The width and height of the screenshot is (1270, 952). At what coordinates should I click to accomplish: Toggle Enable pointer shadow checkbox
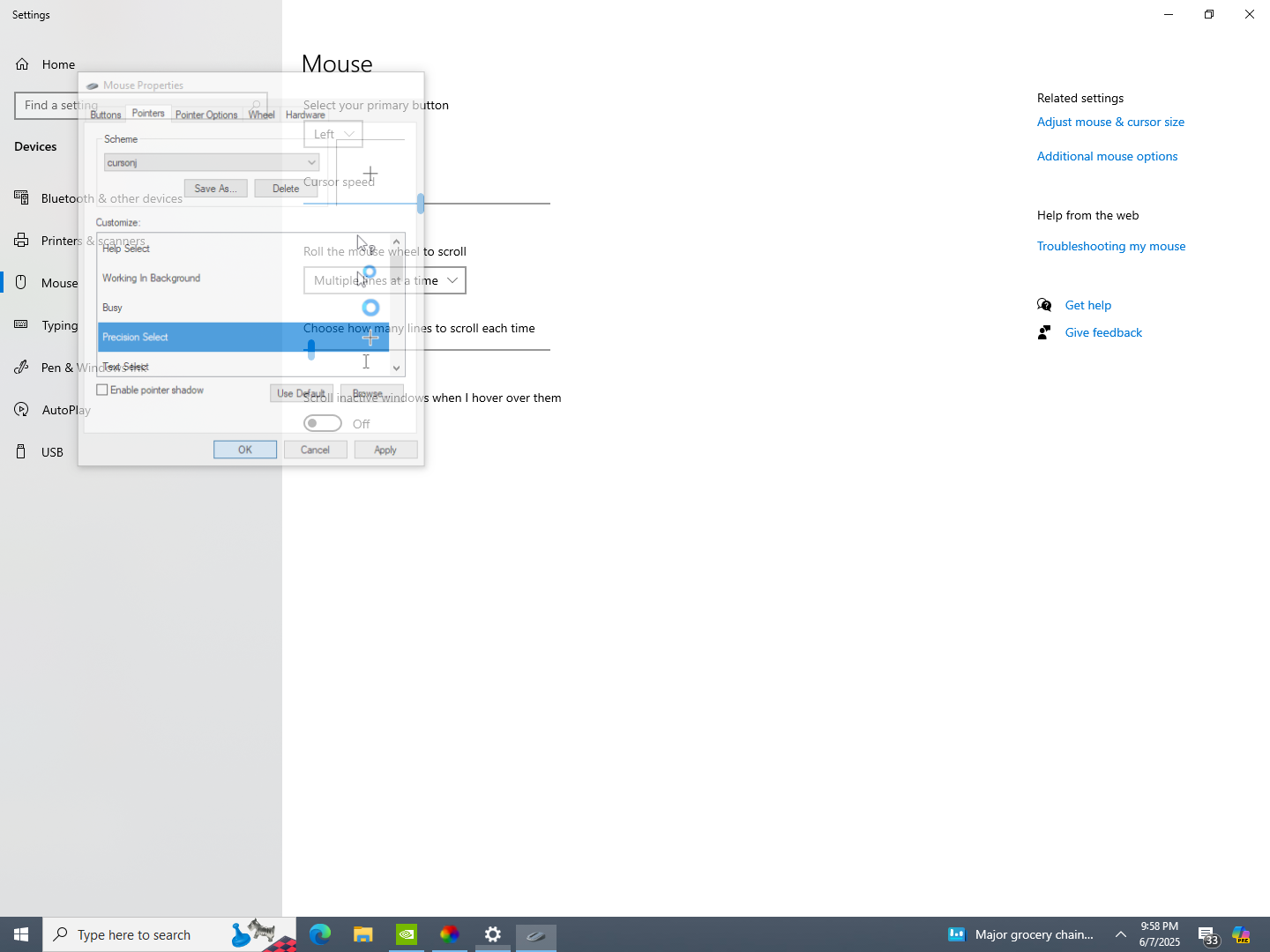(102, 390)
